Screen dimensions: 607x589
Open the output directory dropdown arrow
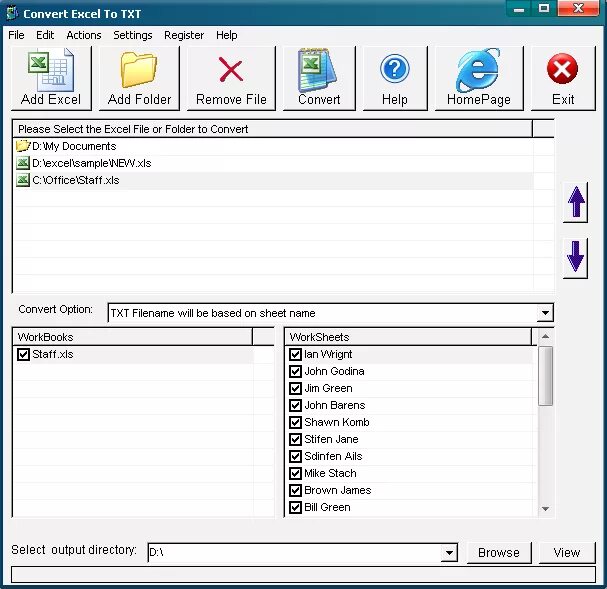449,553
